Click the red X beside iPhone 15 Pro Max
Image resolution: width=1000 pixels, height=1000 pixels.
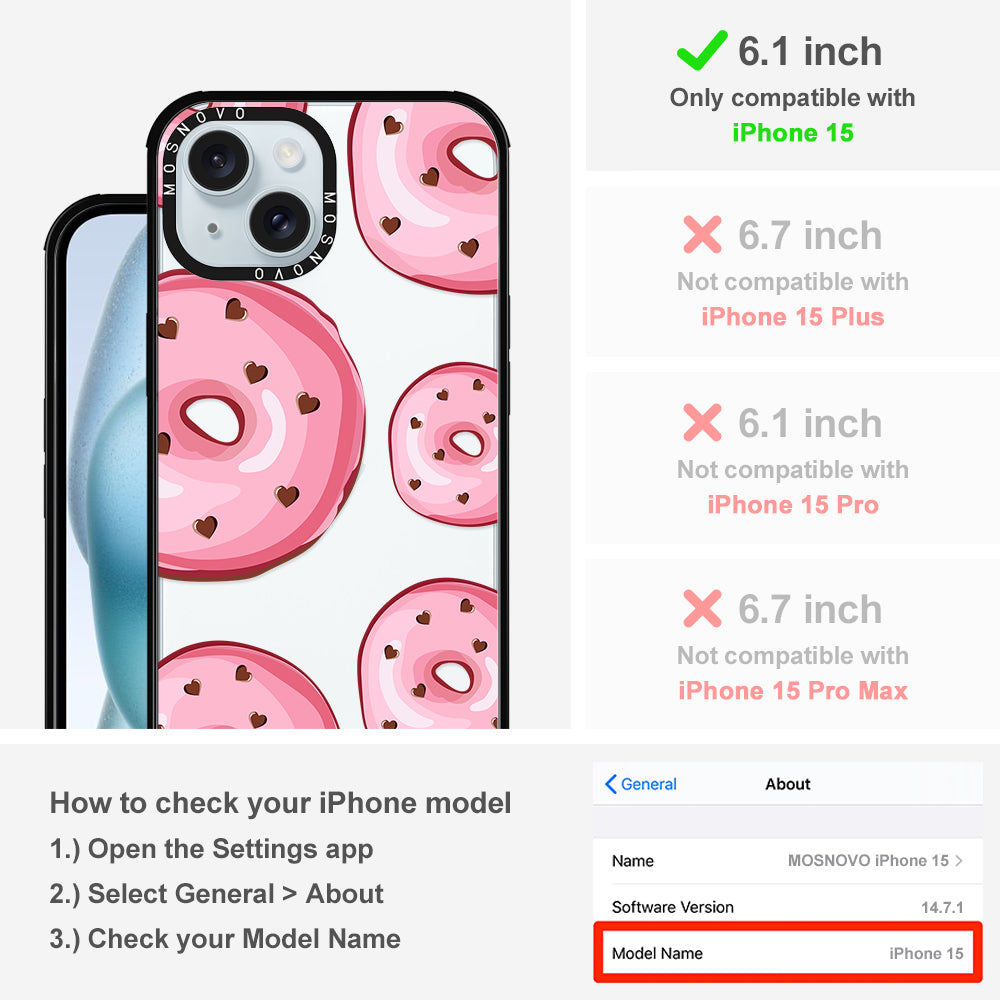(x=702, y=608)
